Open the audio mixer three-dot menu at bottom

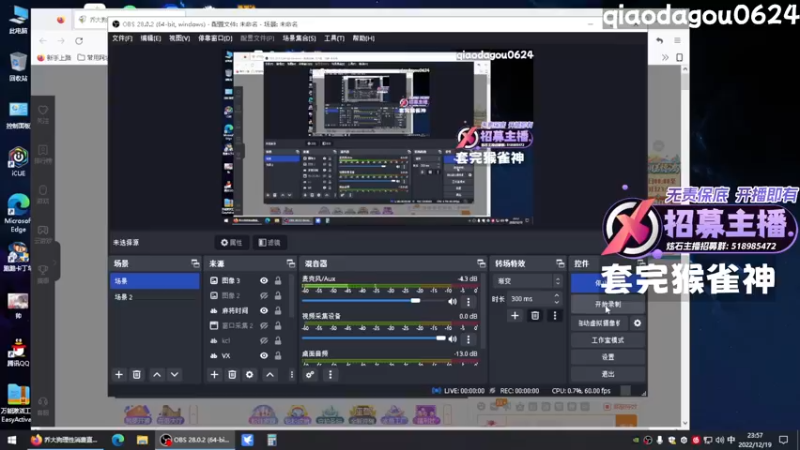coord(330,374)
